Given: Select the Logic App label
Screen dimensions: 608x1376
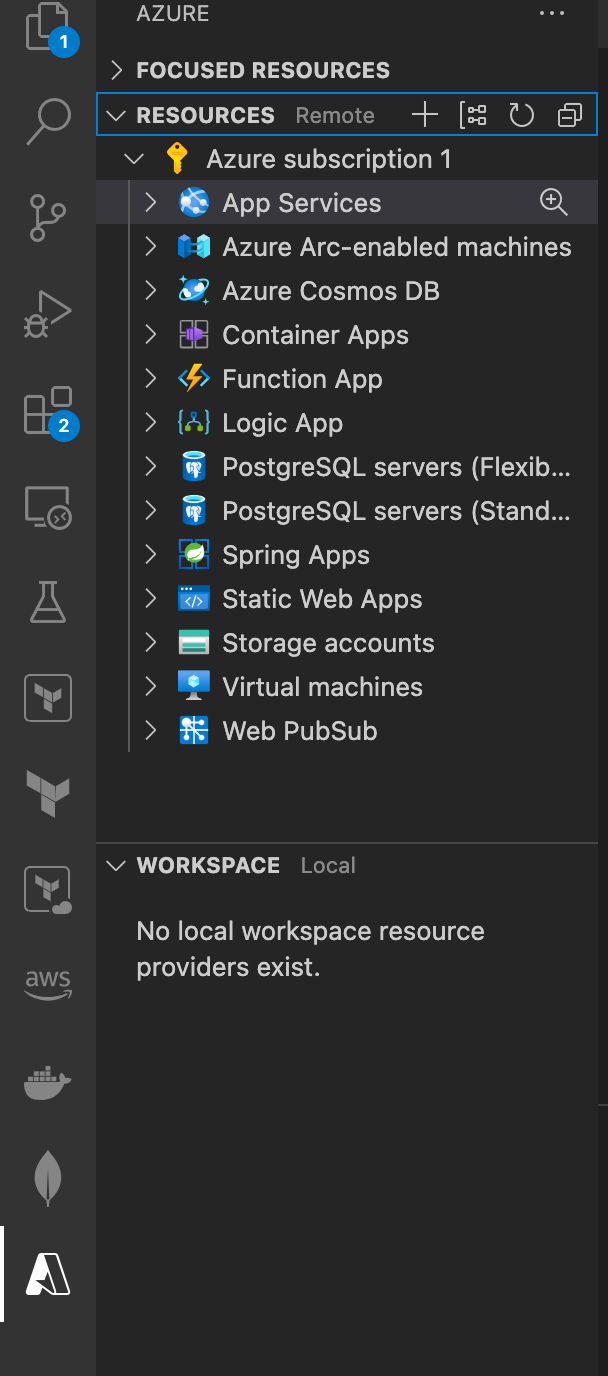Looking at the screenshot, I should (282, 424).
